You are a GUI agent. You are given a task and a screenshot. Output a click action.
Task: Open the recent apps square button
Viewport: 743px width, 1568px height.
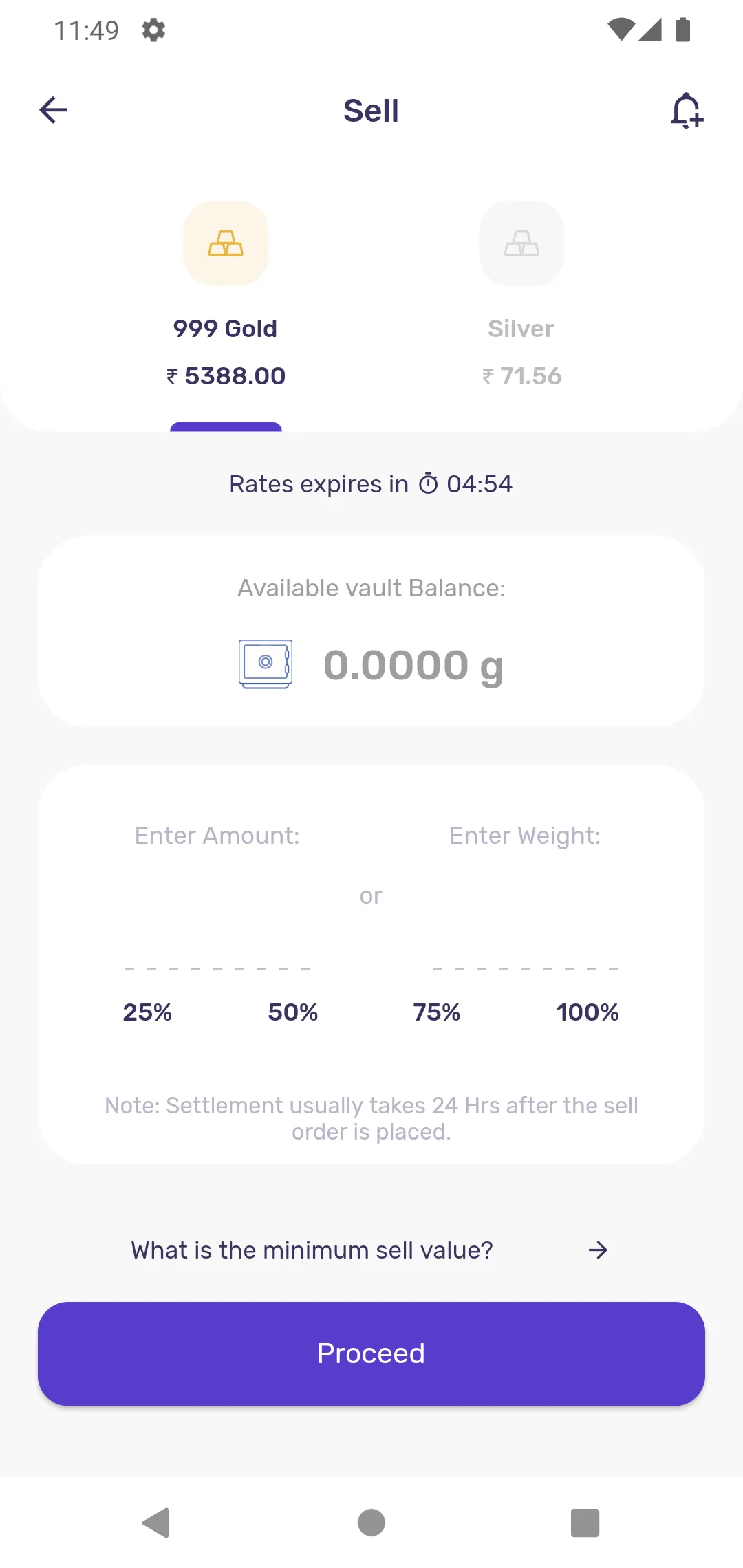[585, 1523]
